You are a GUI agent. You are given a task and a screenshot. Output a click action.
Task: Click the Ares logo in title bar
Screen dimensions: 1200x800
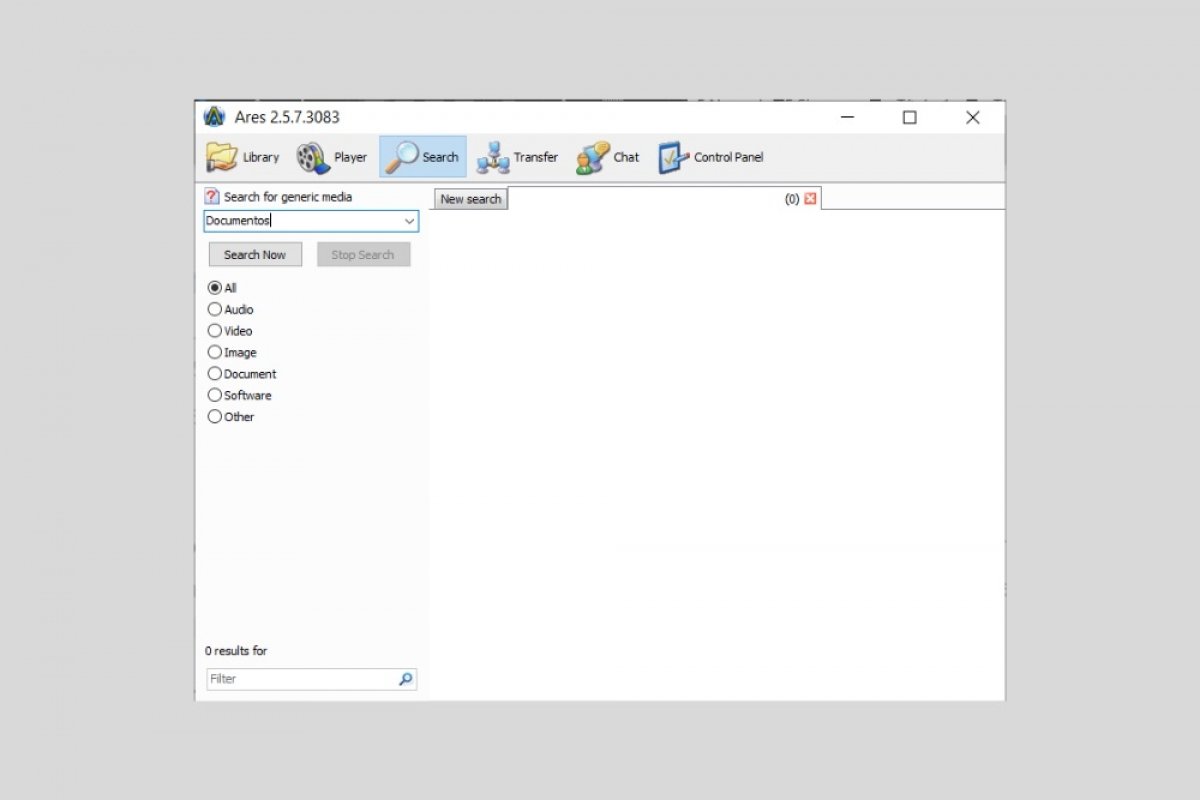tap(214, 117)
